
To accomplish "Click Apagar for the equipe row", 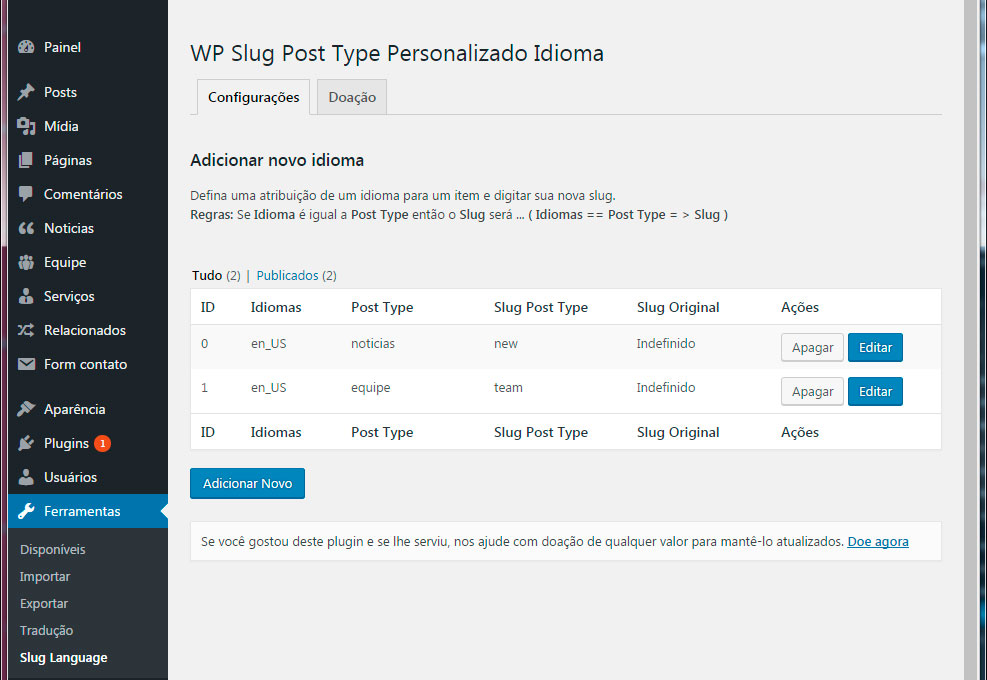I will point(812,391).
